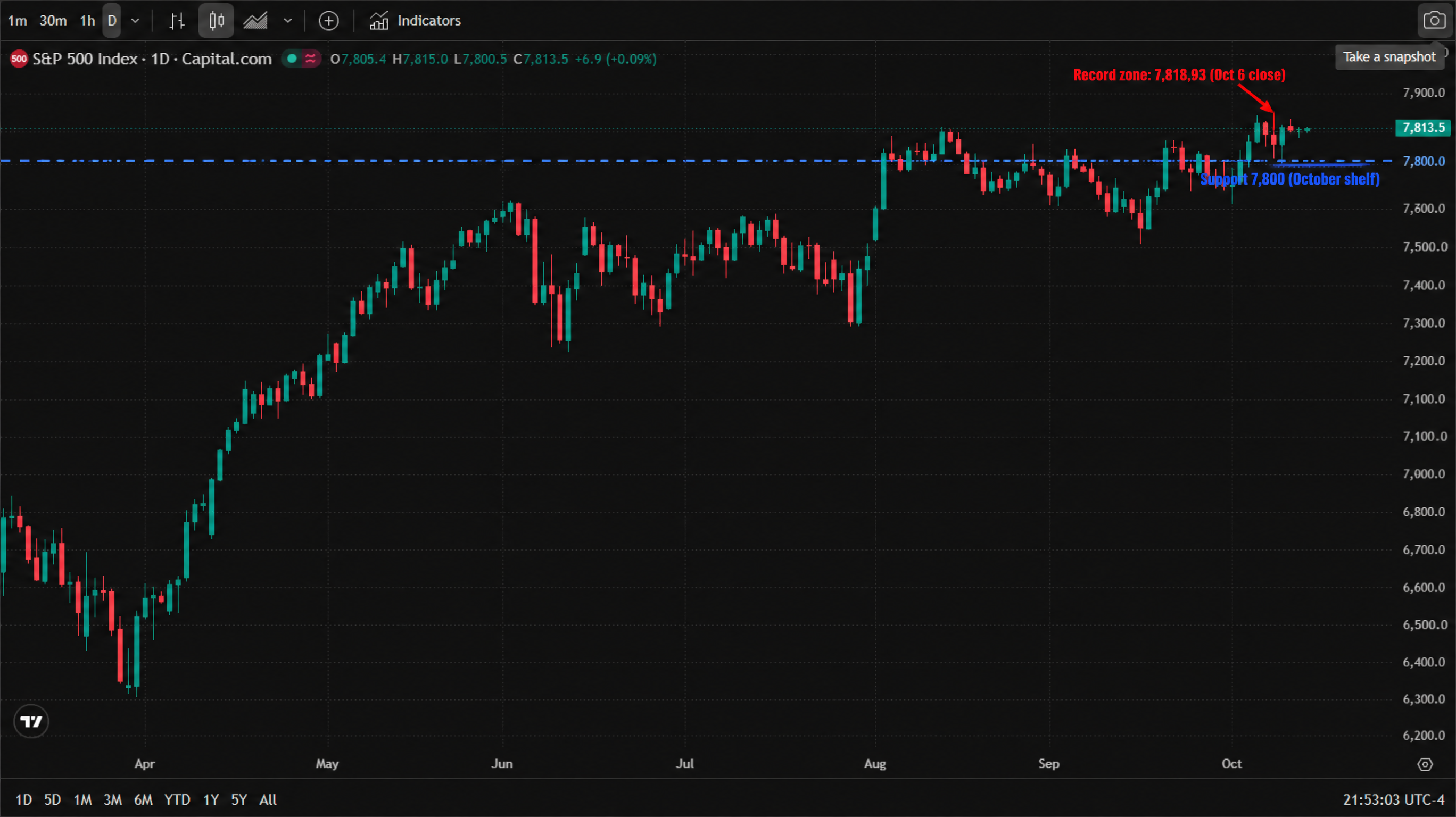The height and width of the screenshot is (817, 1456).
Task: Switch to candles chart style
Action: point(216,21)
